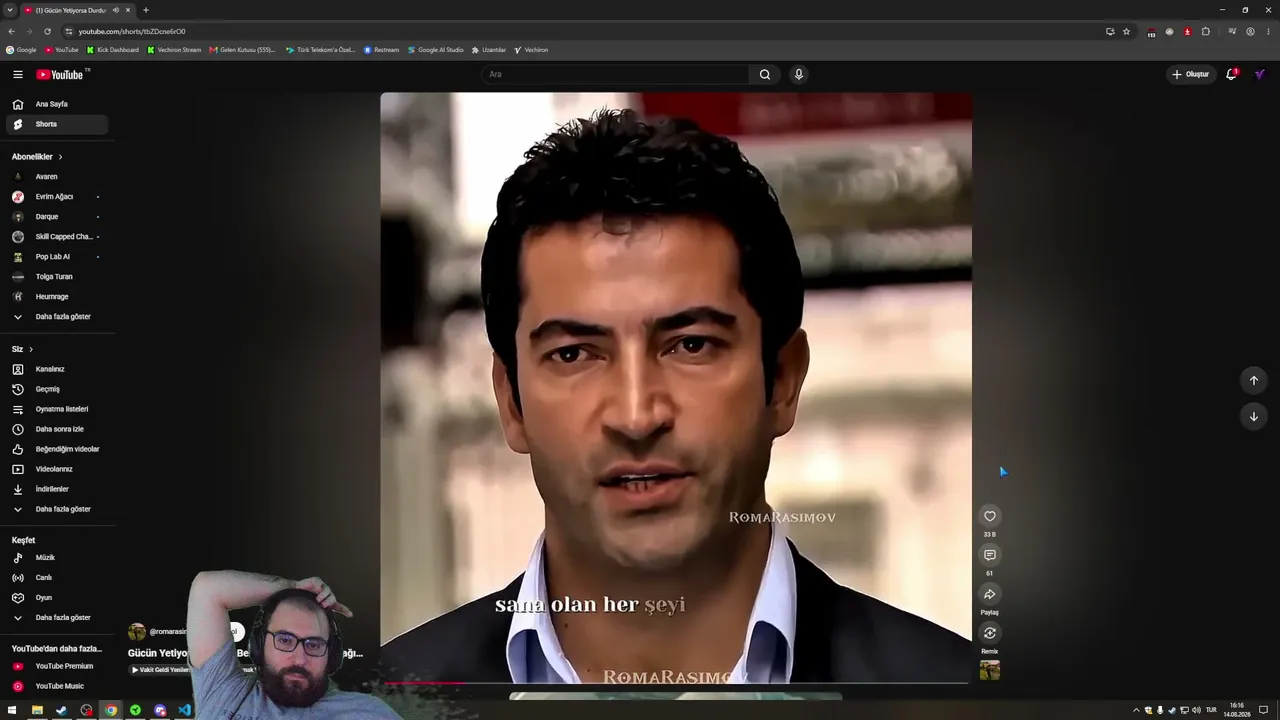Open a new browser tab
This screenshot has width=1280, height=720.
pos(146,10)
